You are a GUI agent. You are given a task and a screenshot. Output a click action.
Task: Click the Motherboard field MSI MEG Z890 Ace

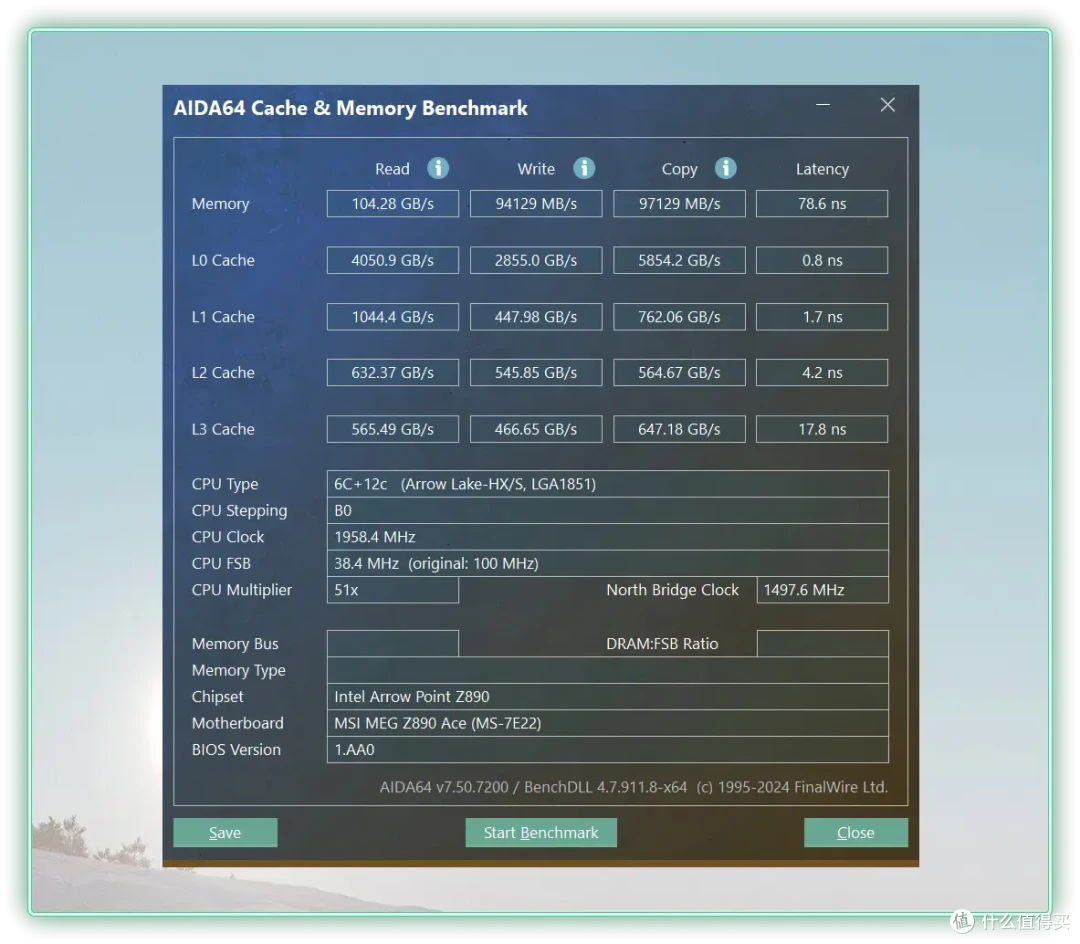[608, 723]
